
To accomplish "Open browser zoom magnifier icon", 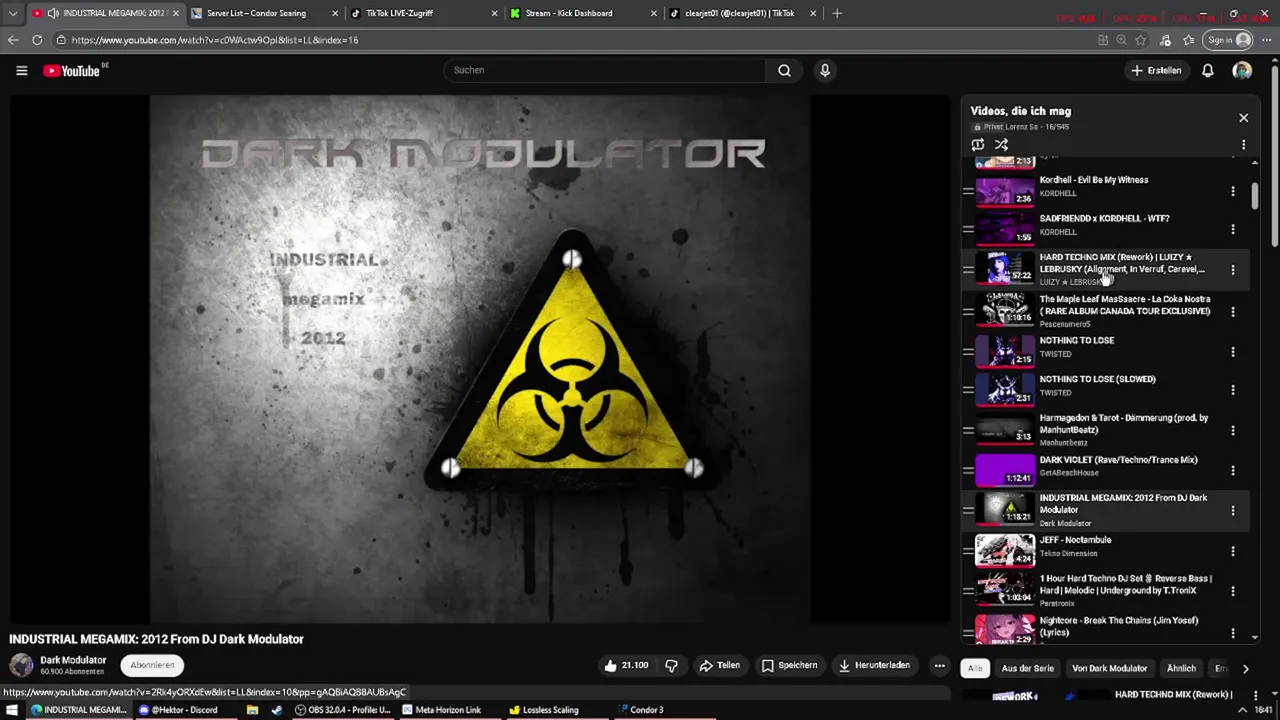I will (x=1121, y=40).
